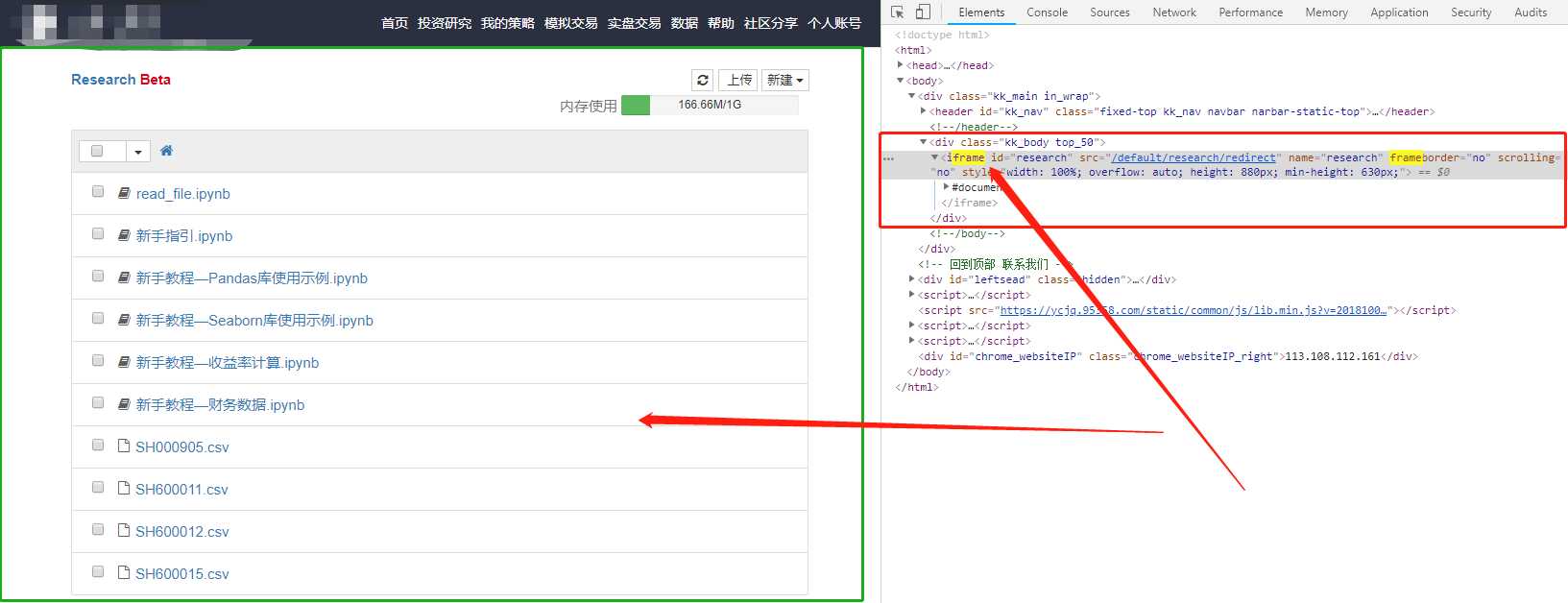The image size is (1568, 603).
Task: Check the box for 新手教程—收益率计算.ipynb
Action: click(98, 361)
